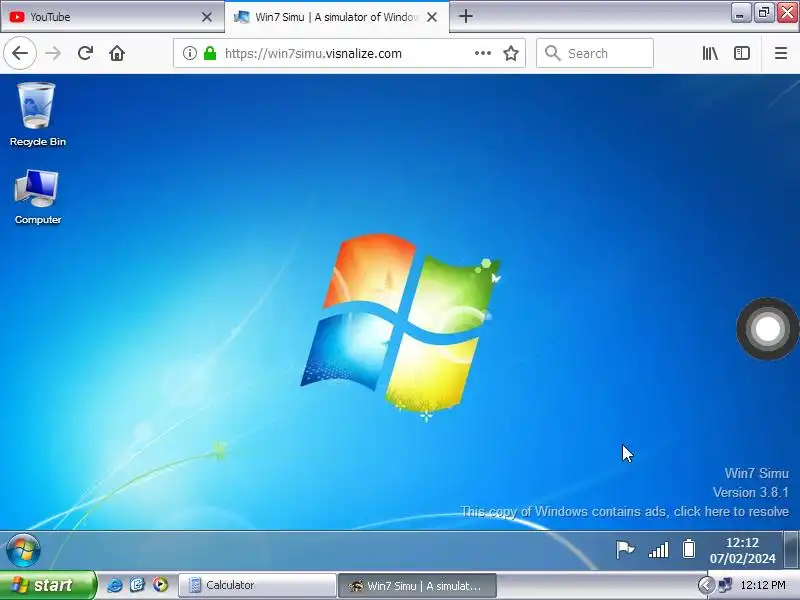Viewport: 800px width, 600px height.
Task: Switch to the Calculator taskbar button
Action: coord(257,585)
